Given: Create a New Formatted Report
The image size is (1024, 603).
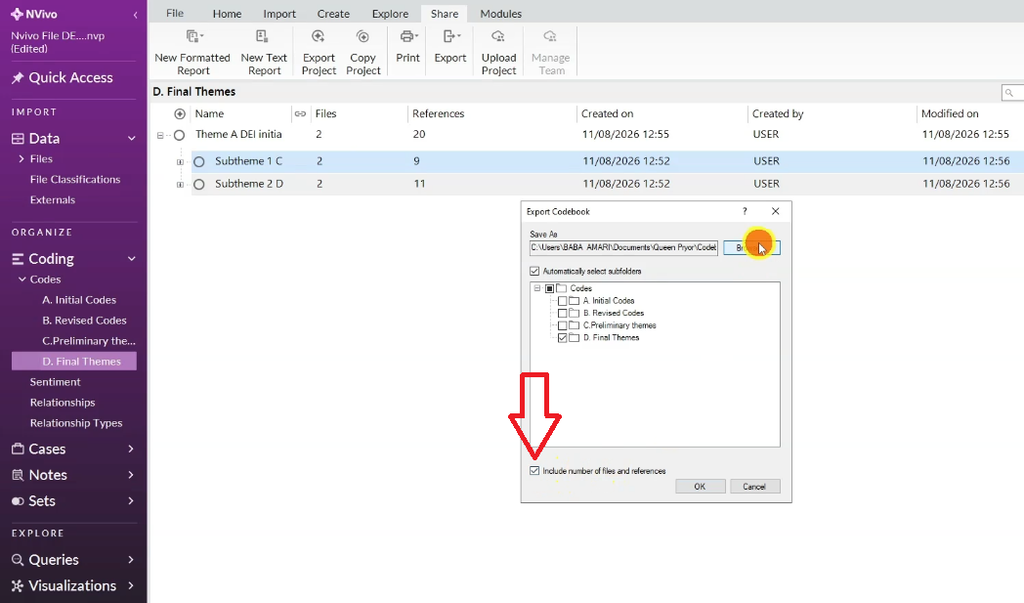Looking at the screenshot, I should [192, 52].
